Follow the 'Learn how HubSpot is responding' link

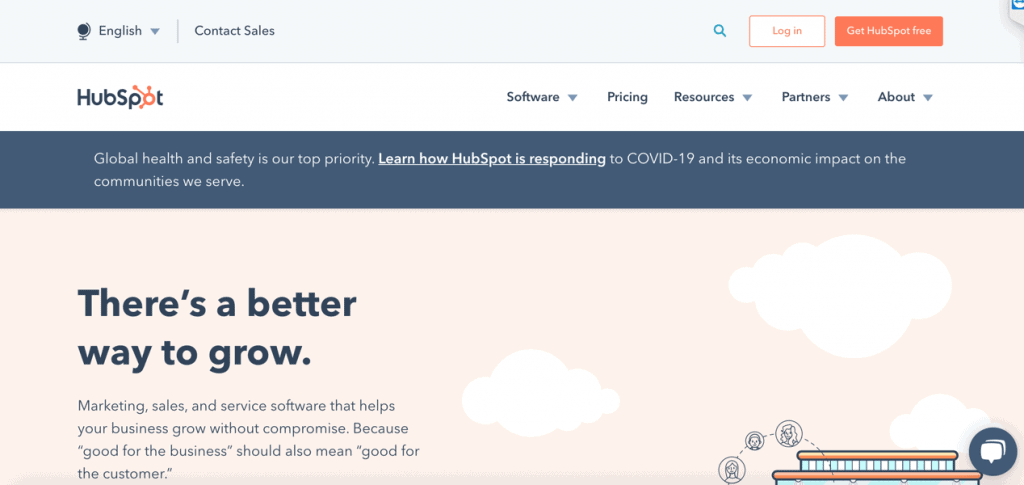(492, 159)
